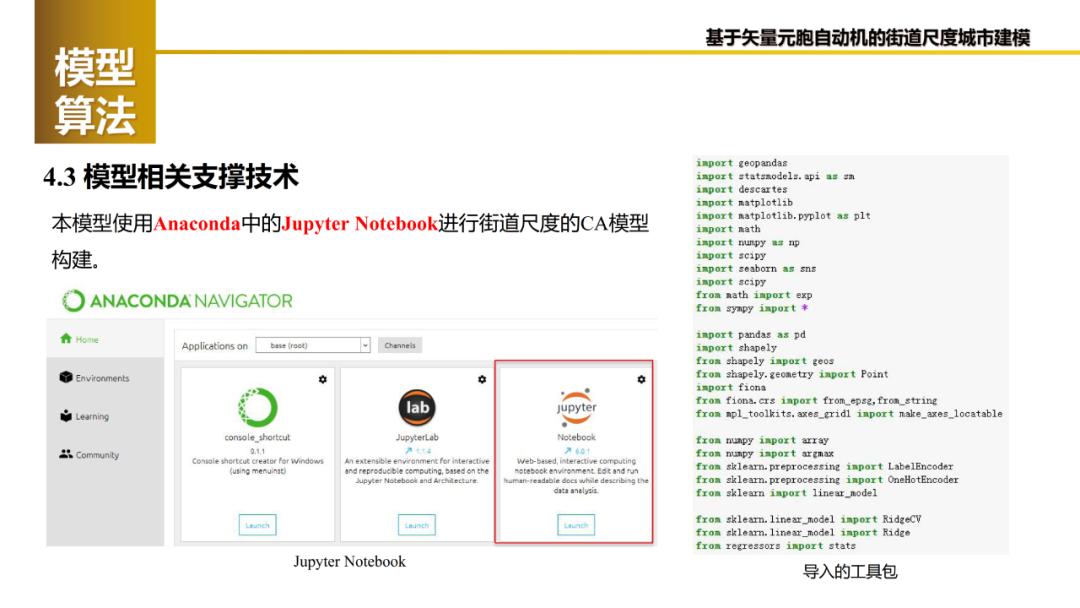Image resolution: width=1080 pixels, height=608 pixels.
Task: Click the line importing OneHotEncoder
Action: 827,479
